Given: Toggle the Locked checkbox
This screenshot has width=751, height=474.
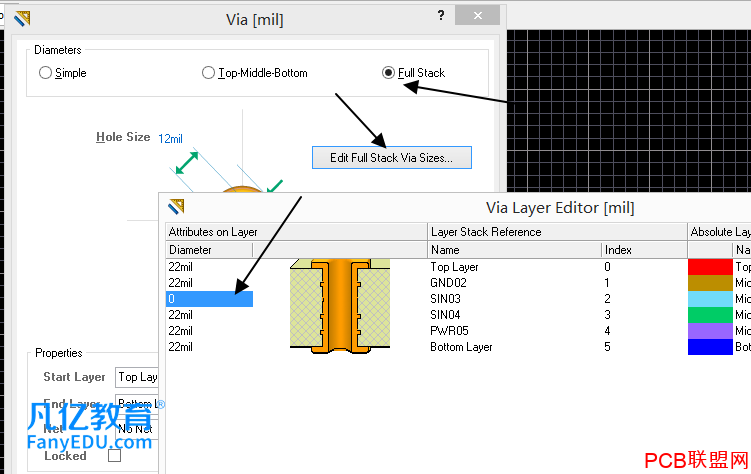Looking at the screenshot, I should pos(114,455).
